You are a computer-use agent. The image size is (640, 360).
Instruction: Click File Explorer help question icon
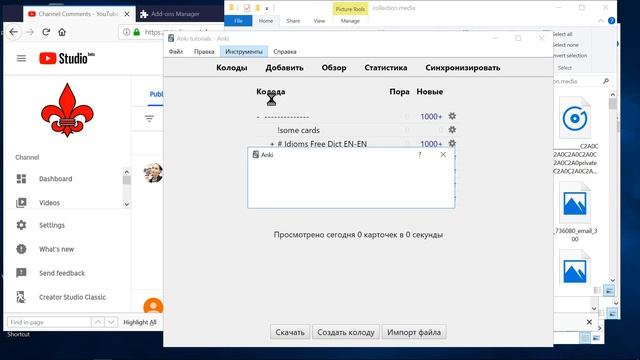pyautogui.click(x=611, y=21)
